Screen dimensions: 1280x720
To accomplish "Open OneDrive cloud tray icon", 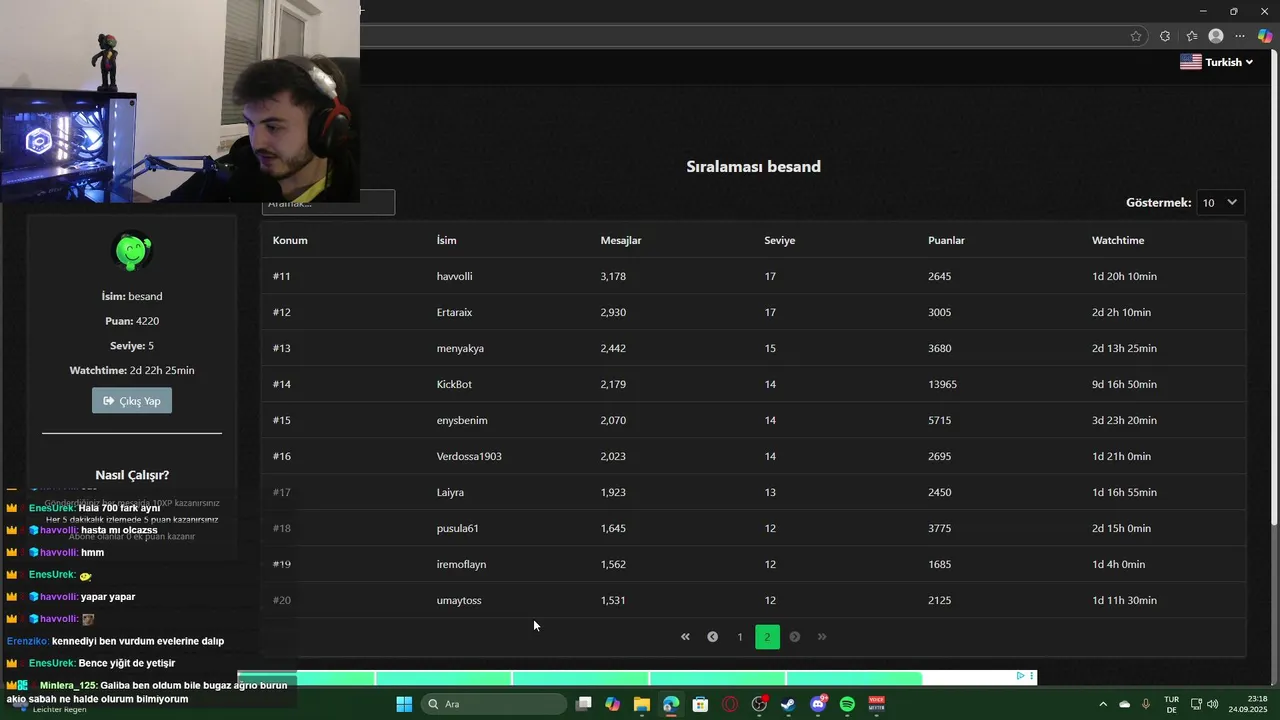I will coord(1125,704).
